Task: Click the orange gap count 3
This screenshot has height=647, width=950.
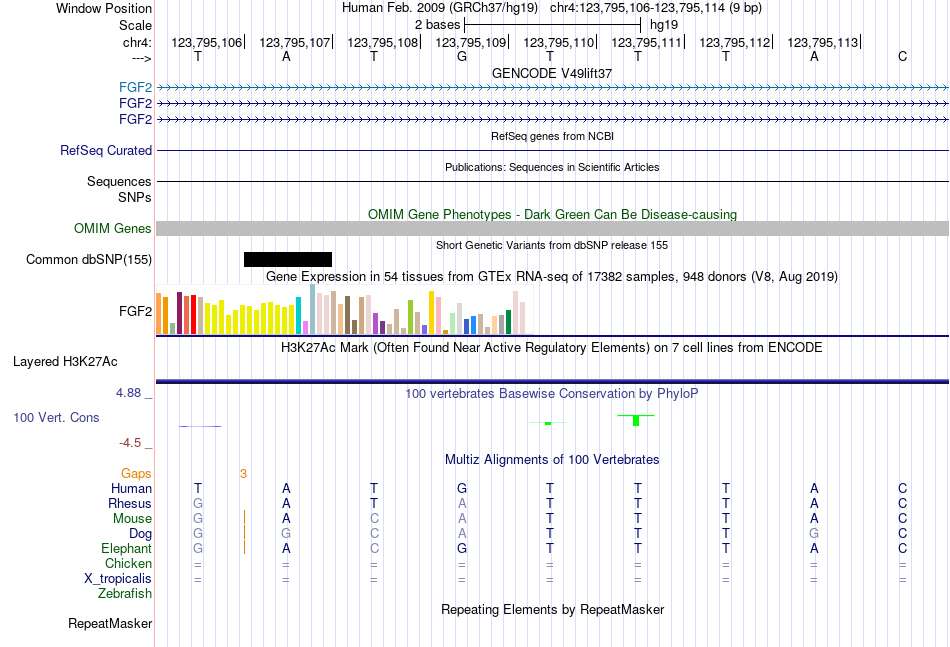Action: click(x=243, y=474)
